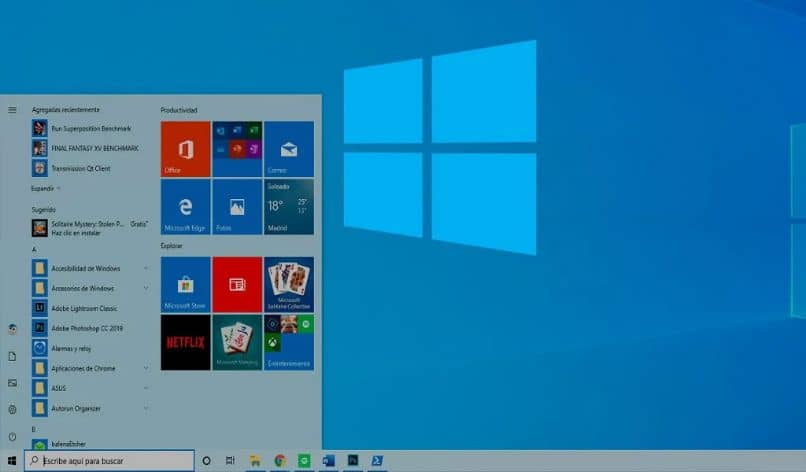Click the Sugerido section heading

click(x=44, y=210)
